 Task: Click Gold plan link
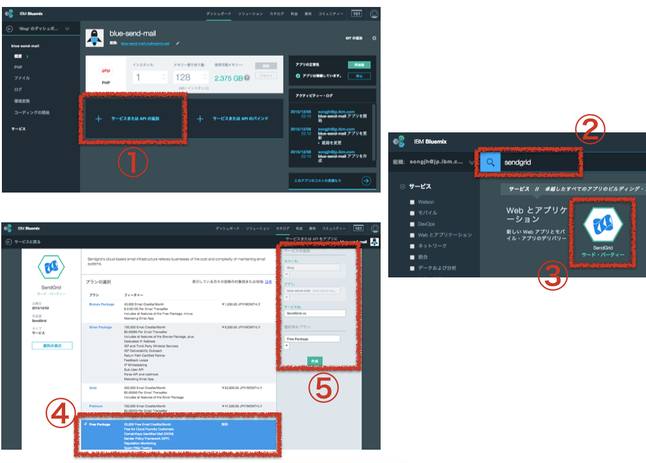tap(93, 388)
